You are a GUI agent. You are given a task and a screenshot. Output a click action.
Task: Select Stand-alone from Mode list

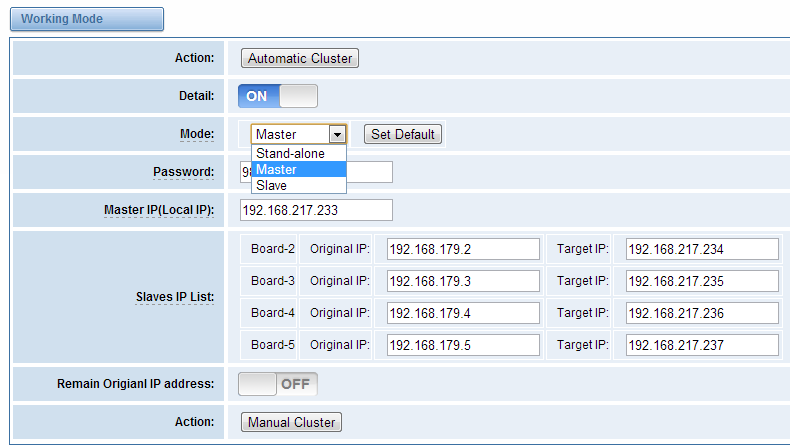298,153
